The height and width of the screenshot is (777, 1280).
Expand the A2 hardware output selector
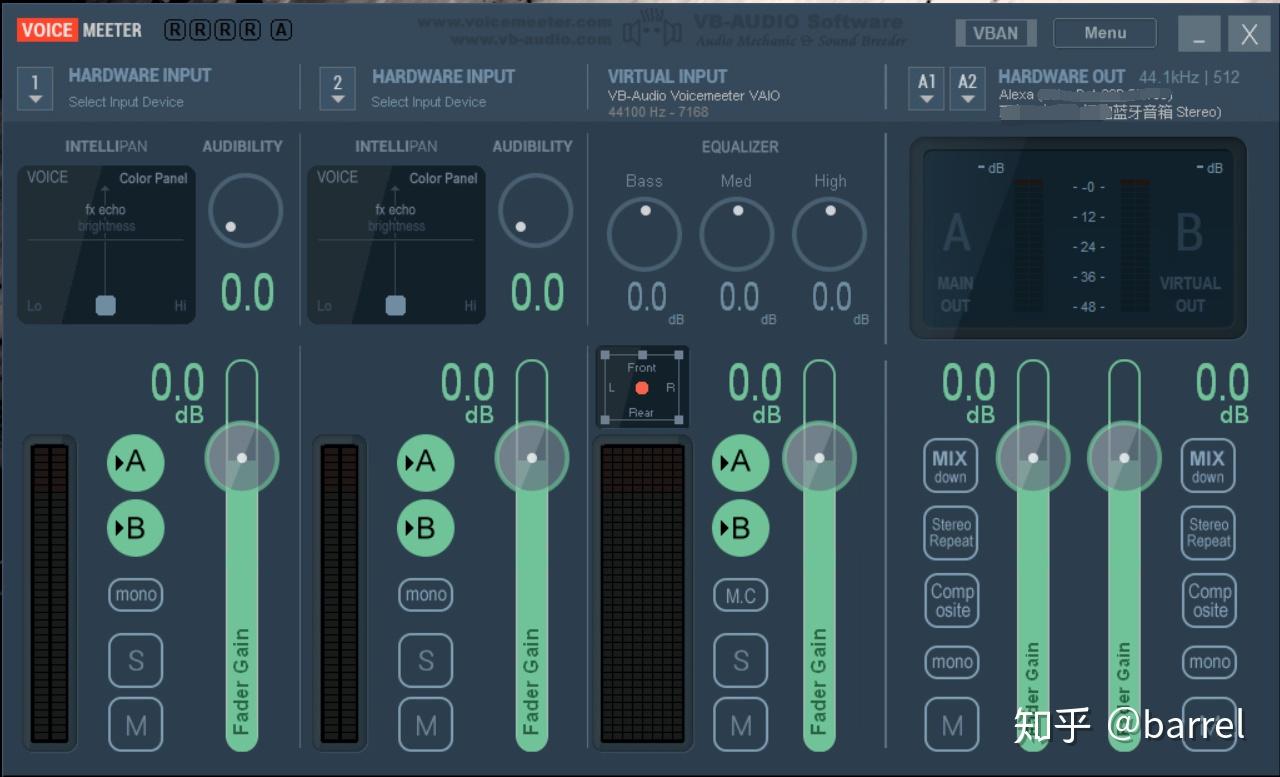click(x=967, y=88)
